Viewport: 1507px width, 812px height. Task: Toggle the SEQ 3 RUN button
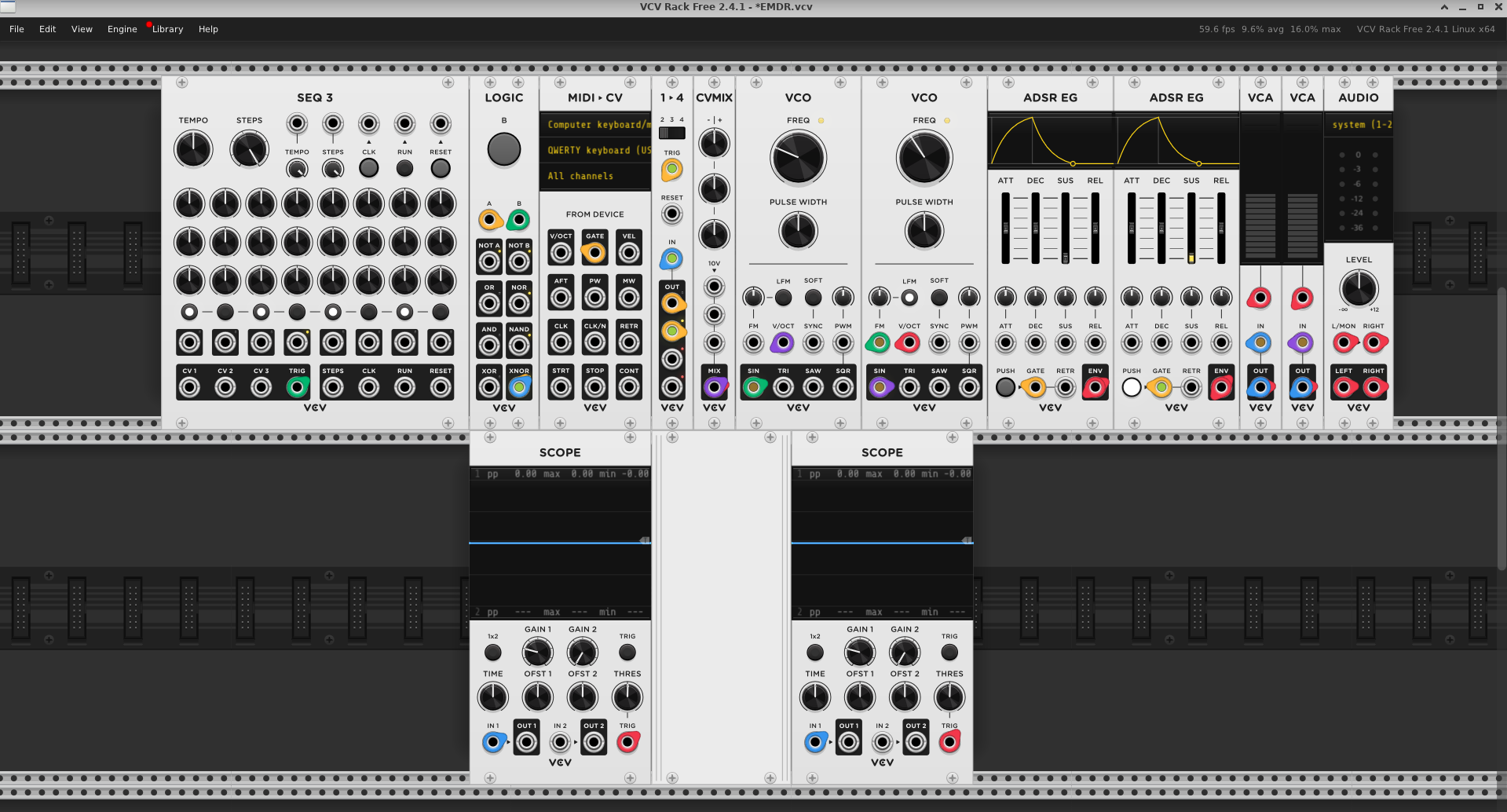click(x=404, y=168)
